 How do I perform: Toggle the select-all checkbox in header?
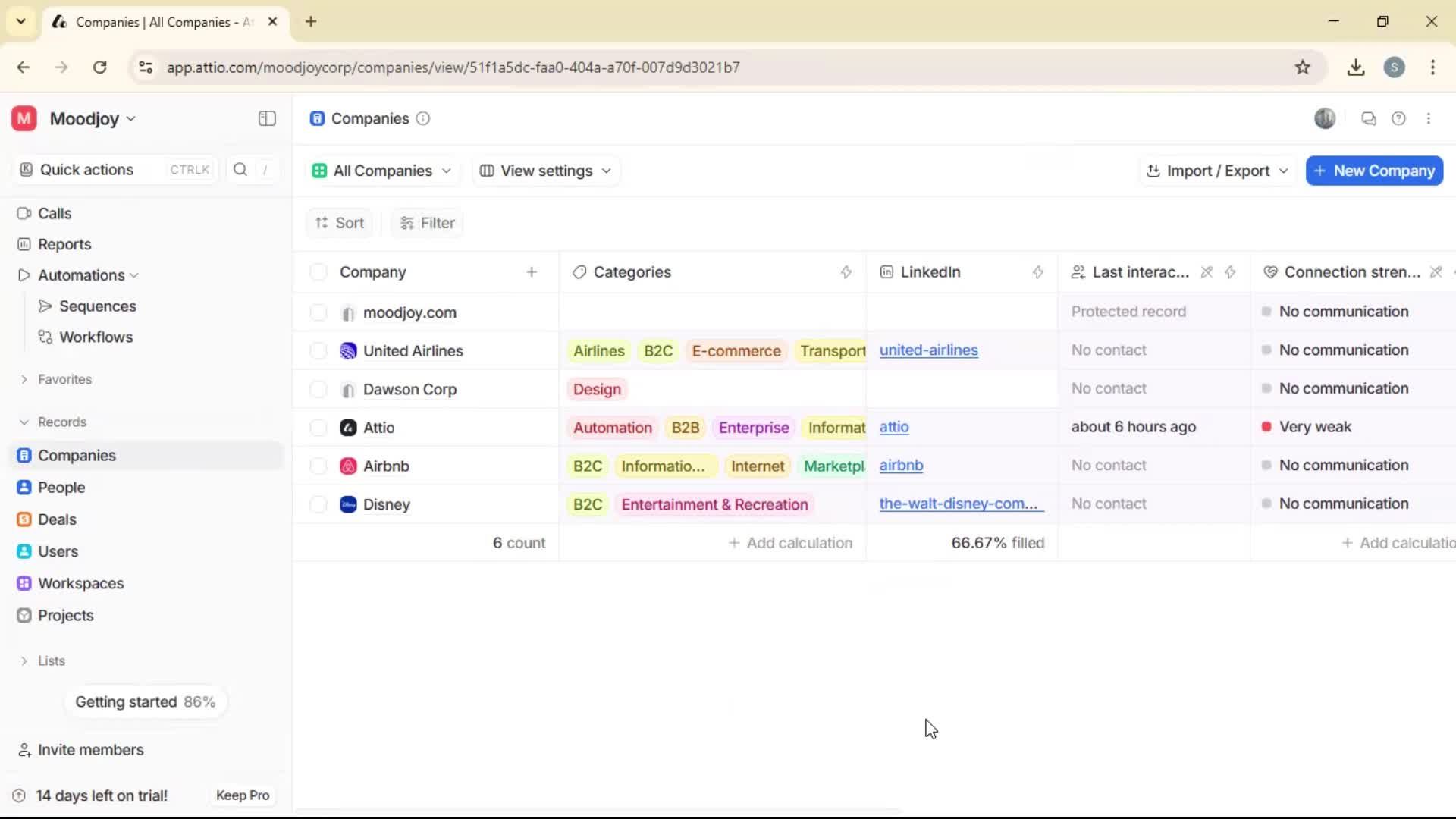click(318, 271)
